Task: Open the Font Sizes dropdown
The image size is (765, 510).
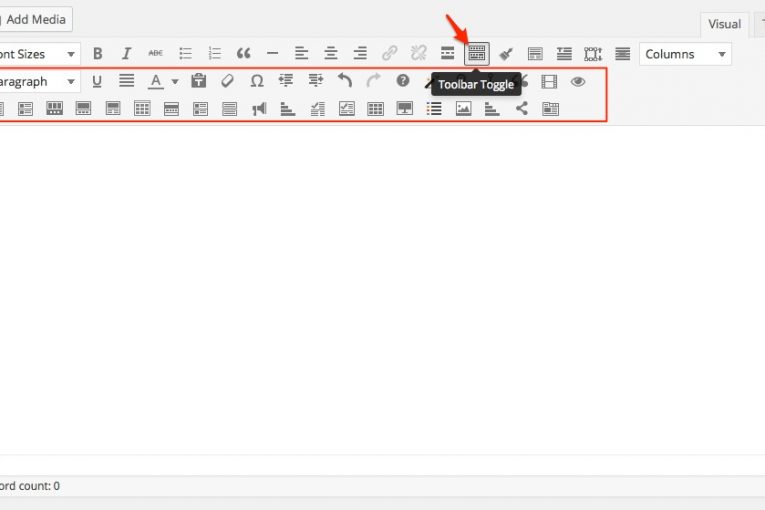Action: tap(39, 54)
